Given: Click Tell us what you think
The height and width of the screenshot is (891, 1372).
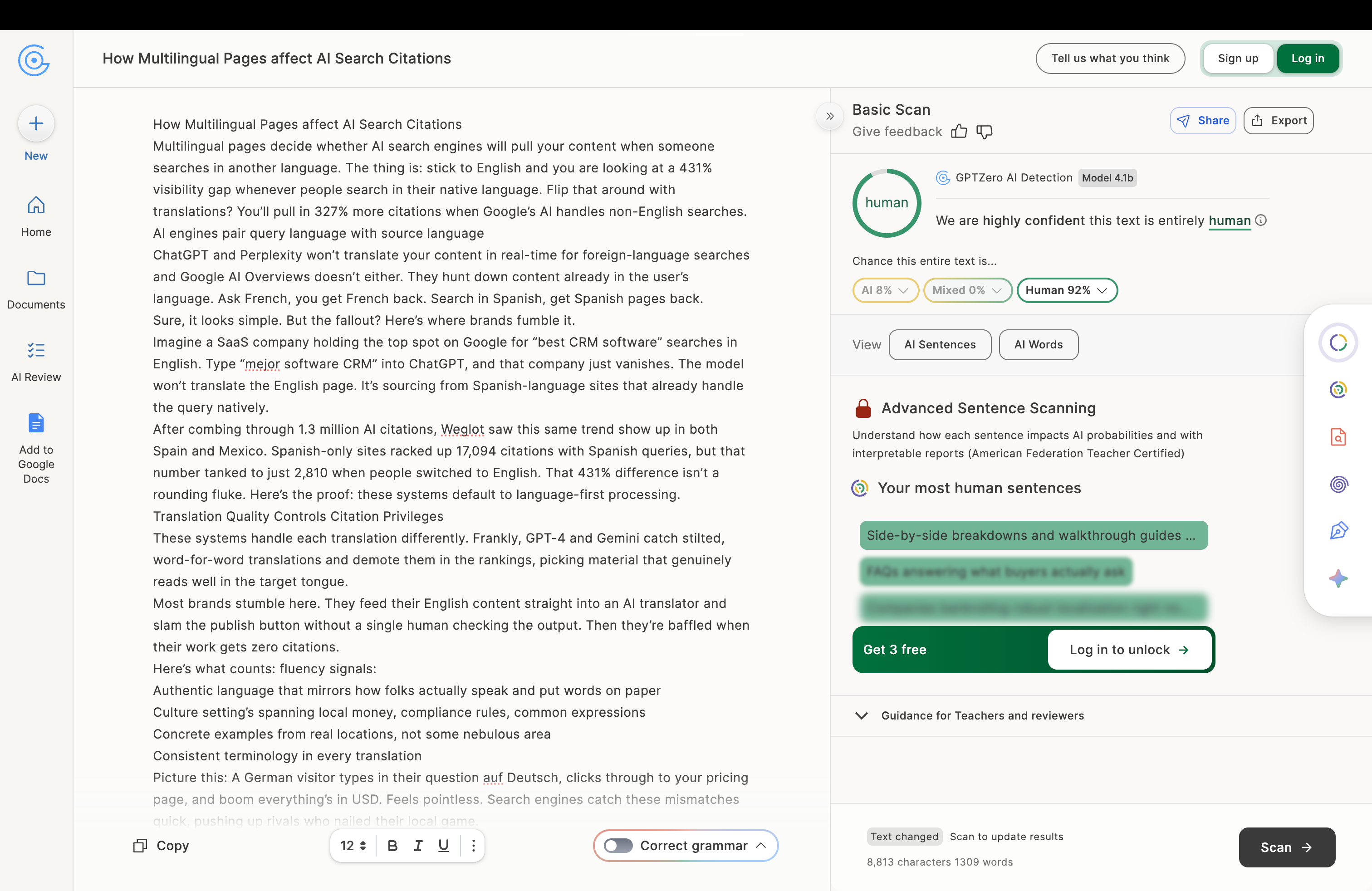Looking at the screenshot, I should [x=1110, y=58].
